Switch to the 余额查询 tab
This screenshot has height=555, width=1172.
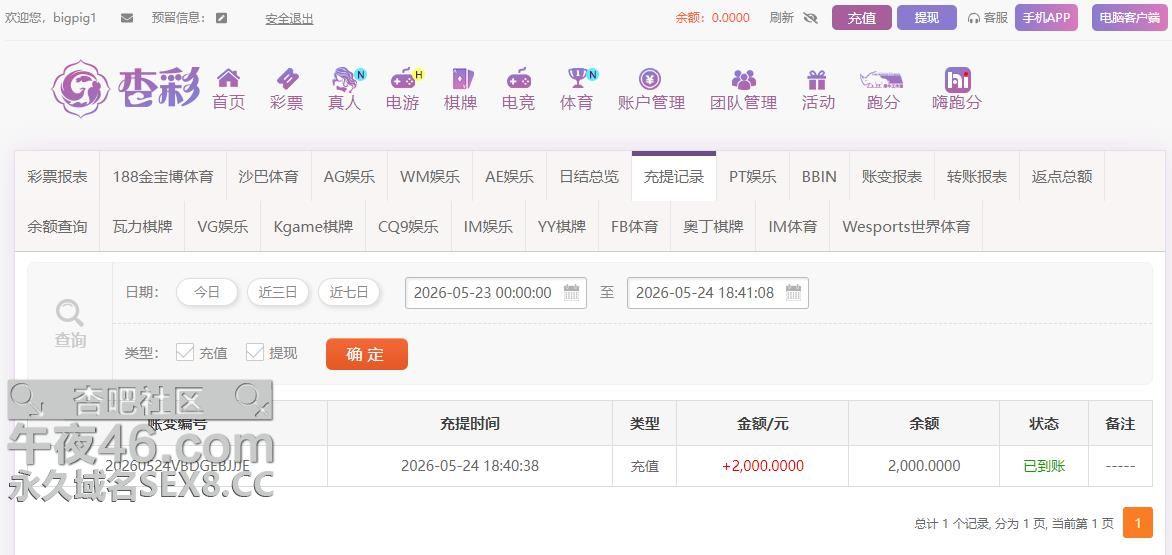pos(58,226)
